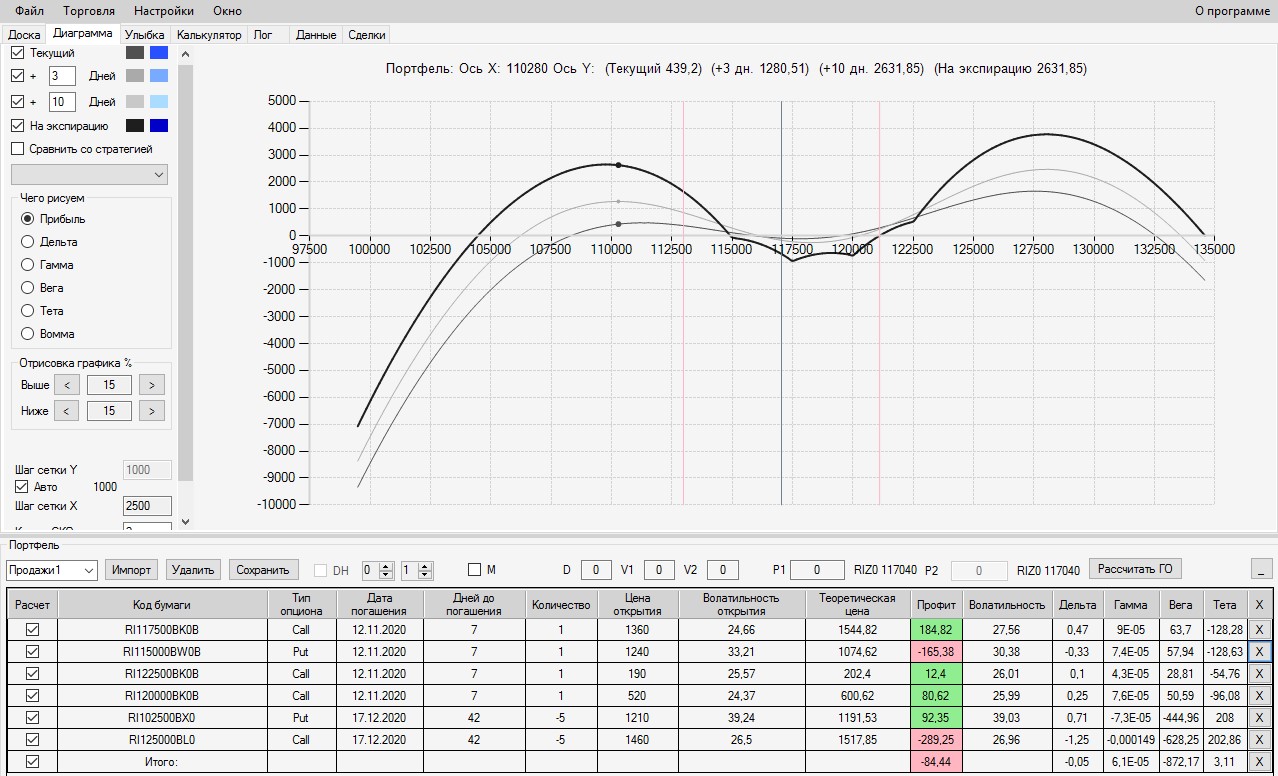Open the Продажи1 portfolio dropdown
Image resolution: width=1278 pixels, height=776 pixels.
click(51, 570)
